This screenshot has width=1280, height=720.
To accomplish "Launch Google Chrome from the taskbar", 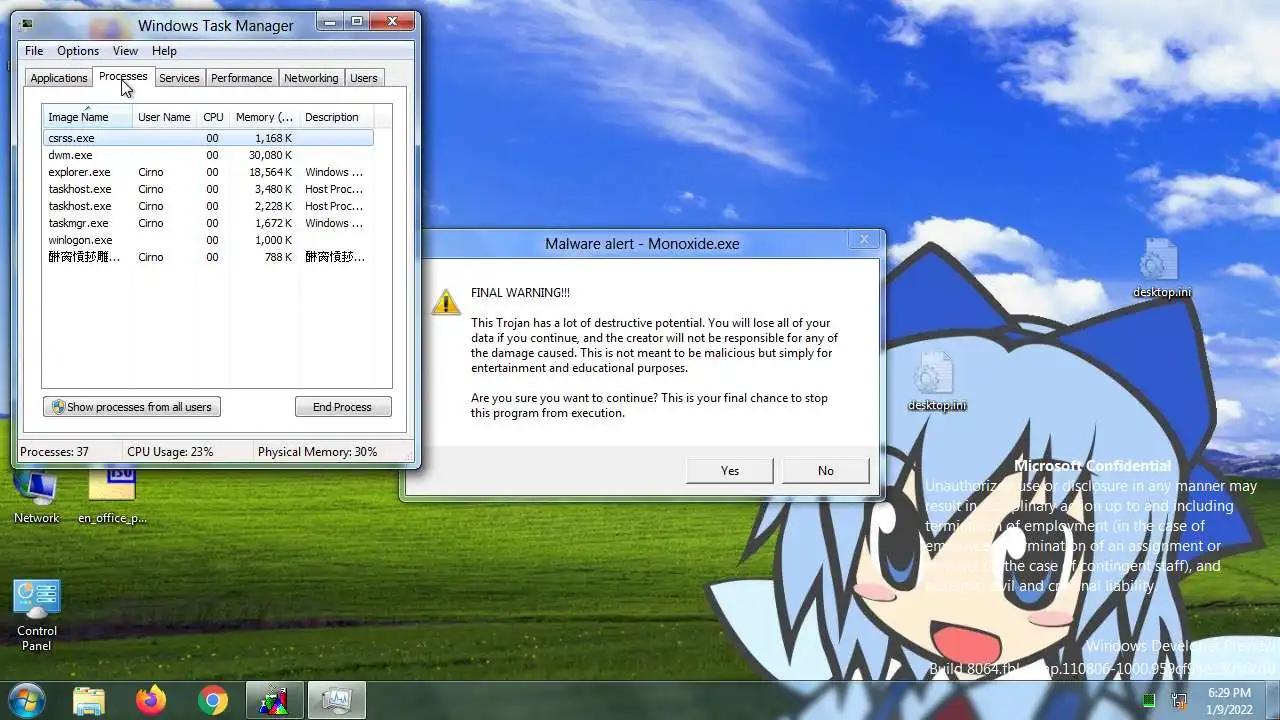I will click(x=212, y=701).
